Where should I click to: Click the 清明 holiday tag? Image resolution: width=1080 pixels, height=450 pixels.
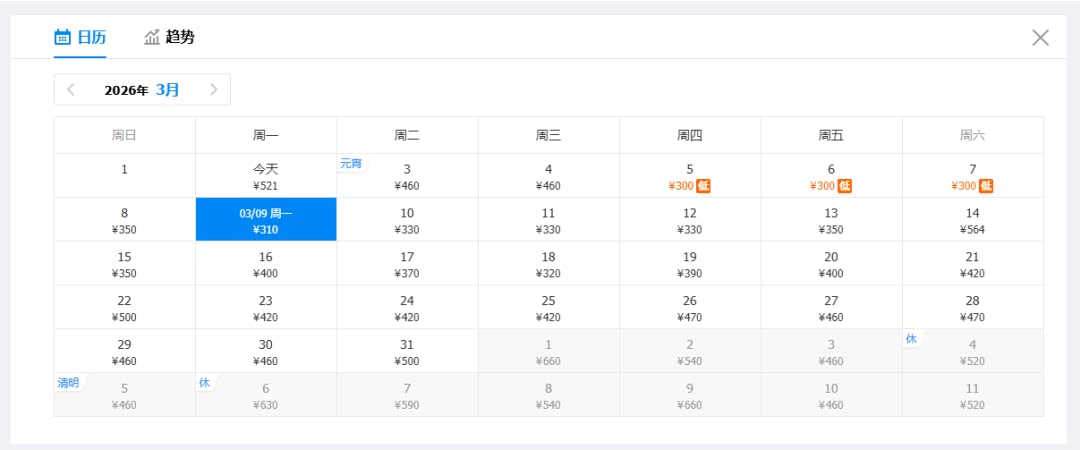pos(68,383)
